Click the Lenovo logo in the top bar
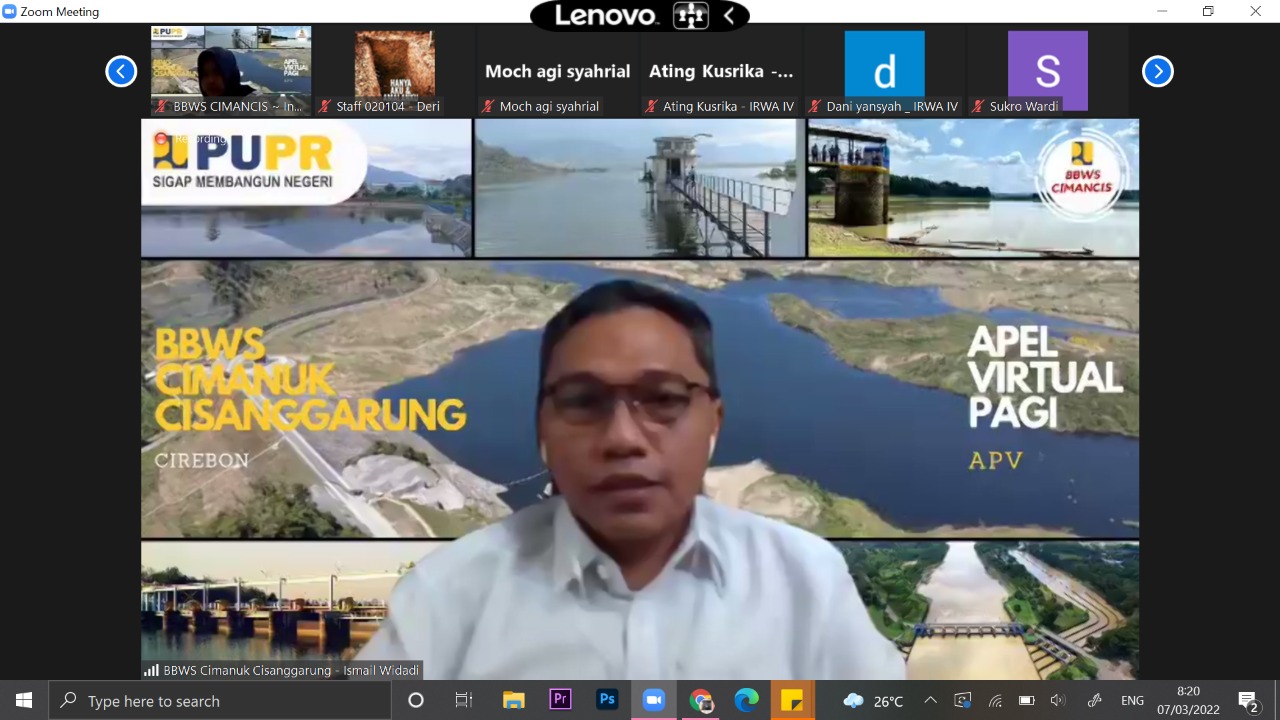 (606, 15)
